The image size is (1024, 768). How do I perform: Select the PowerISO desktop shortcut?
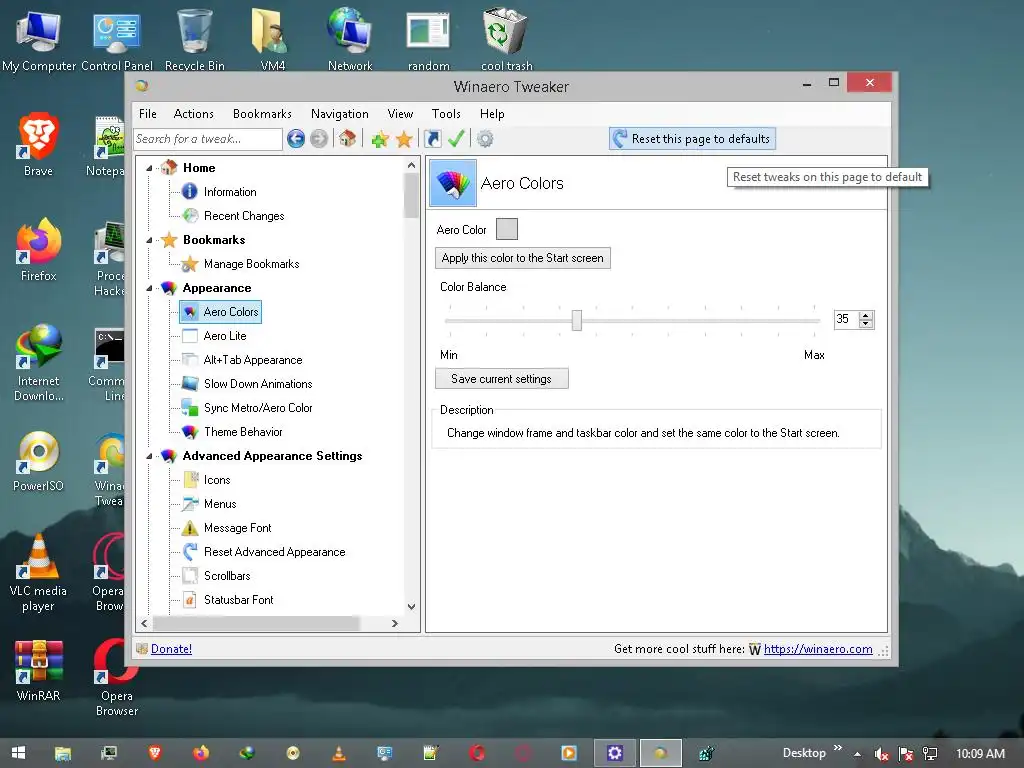[x=39, y=462]
